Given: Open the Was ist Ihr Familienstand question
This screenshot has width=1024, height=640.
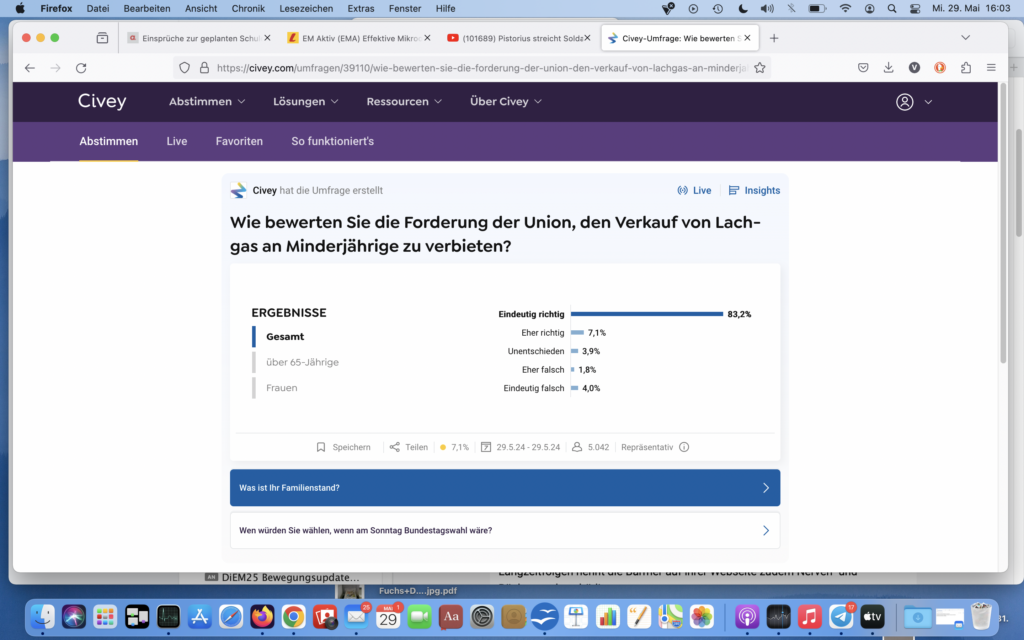Looking at the screenshot, I should coord(505,488).
